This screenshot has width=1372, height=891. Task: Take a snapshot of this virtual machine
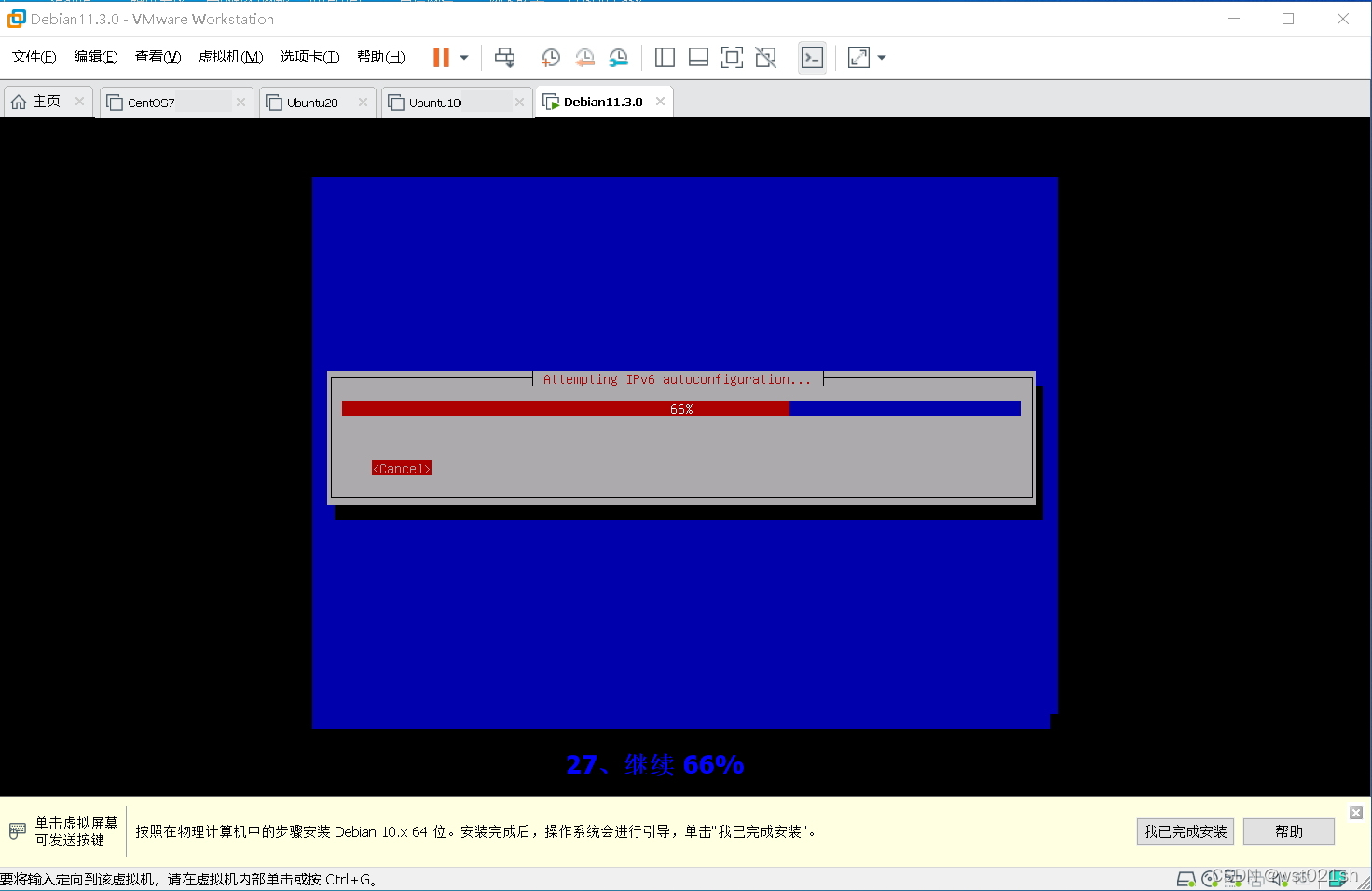[x=551, y=58]
